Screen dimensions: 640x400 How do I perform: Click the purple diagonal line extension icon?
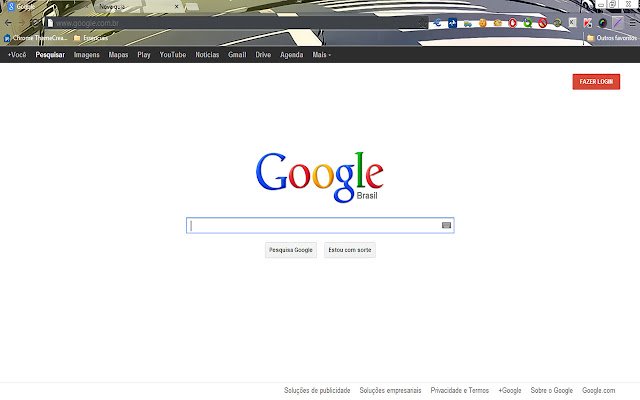[x=618, y=23]
